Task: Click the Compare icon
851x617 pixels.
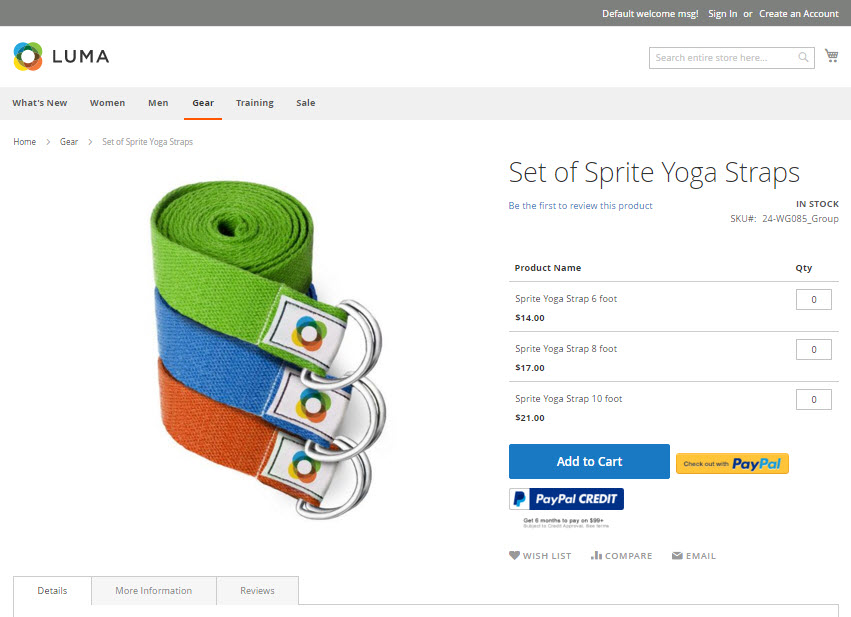Action: pos(621,555)
